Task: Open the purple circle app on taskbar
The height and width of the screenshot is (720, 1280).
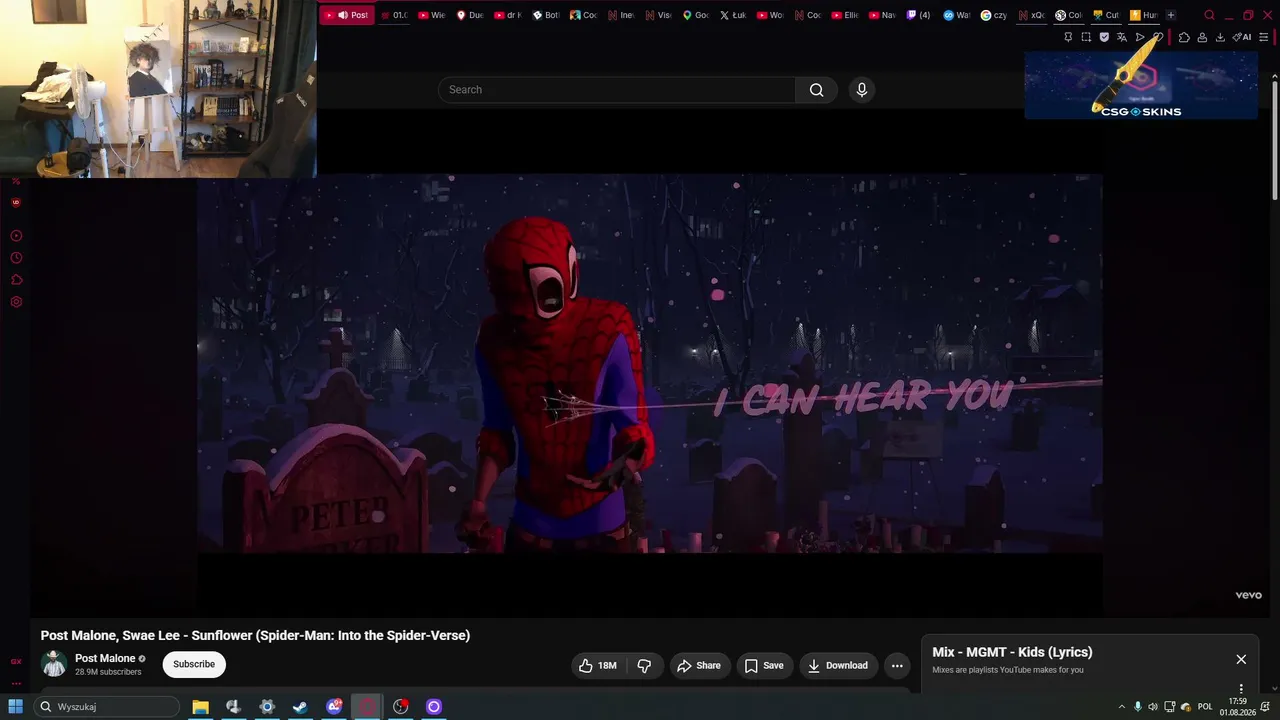Action: click(434, 707)
